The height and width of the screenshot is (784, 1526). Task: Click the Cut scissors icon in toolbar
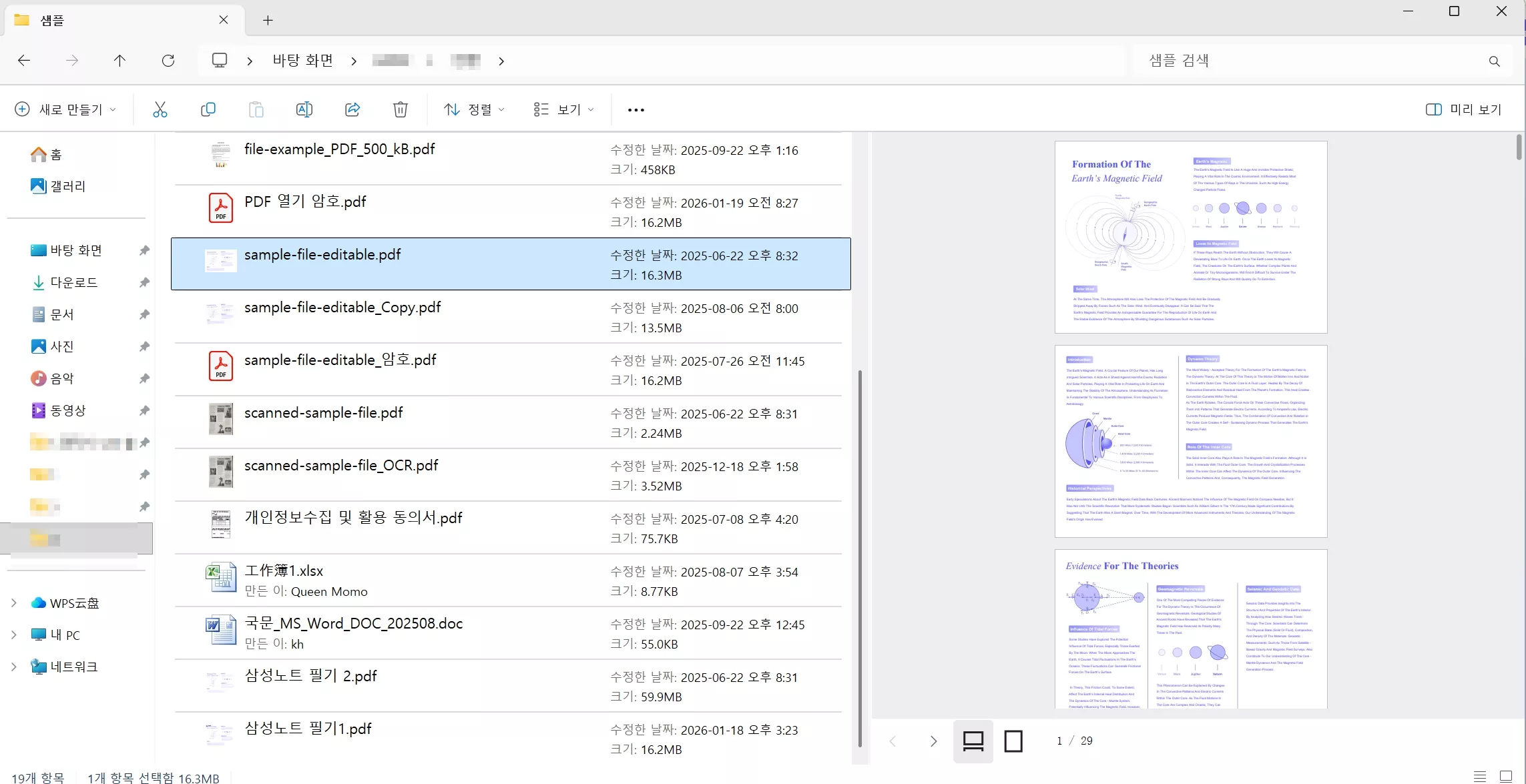160,109
